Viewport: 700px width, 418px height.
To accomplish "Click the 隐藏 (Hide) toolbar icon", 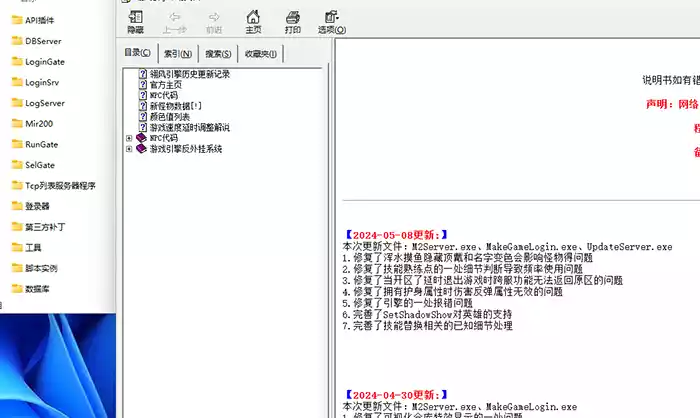I will (x=135, y=20).
